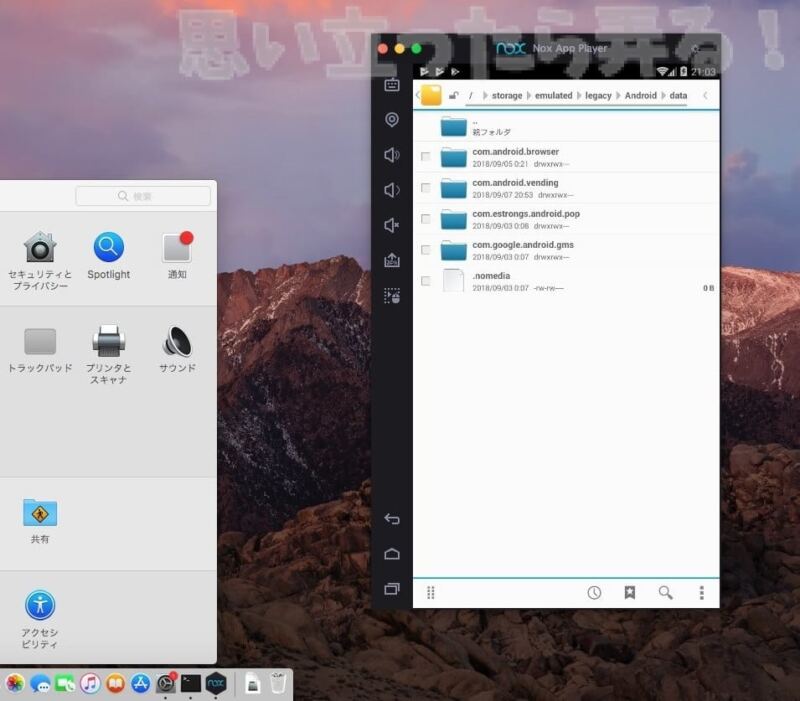Open the Spotlight preference pane
The image size is (800, 701).
pyautogui.click(x=109, y=256)
